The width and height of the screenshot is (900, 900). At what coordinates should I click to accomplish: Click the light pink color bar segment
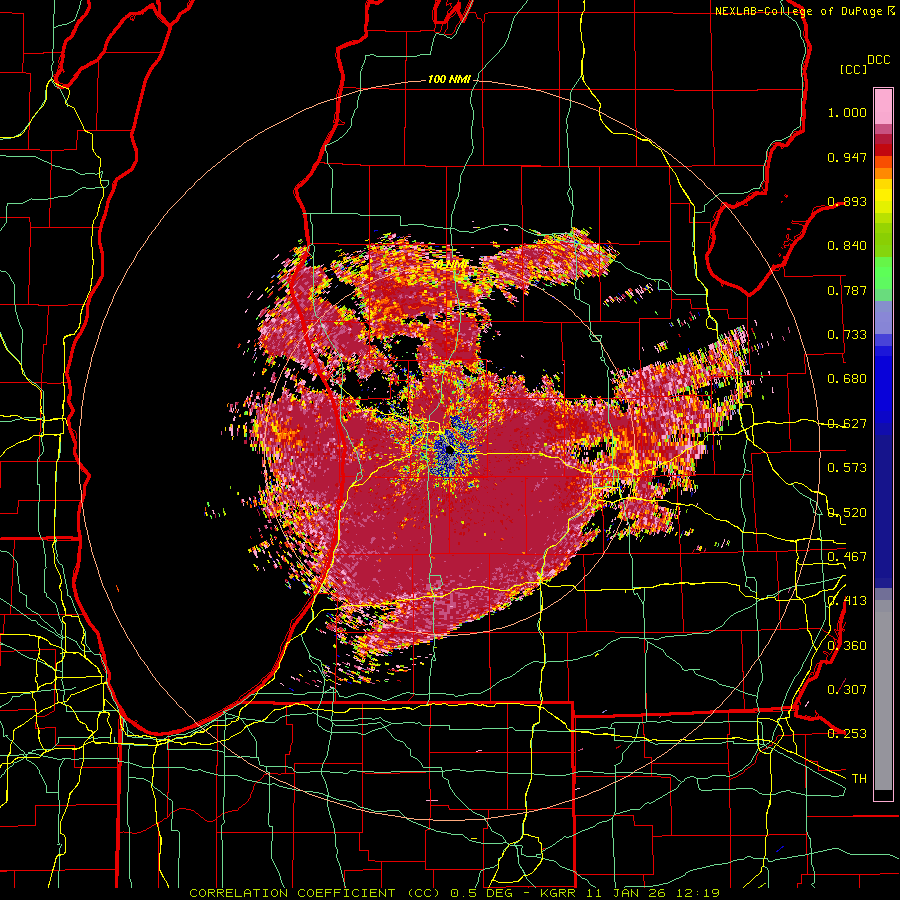pos(883,106)
